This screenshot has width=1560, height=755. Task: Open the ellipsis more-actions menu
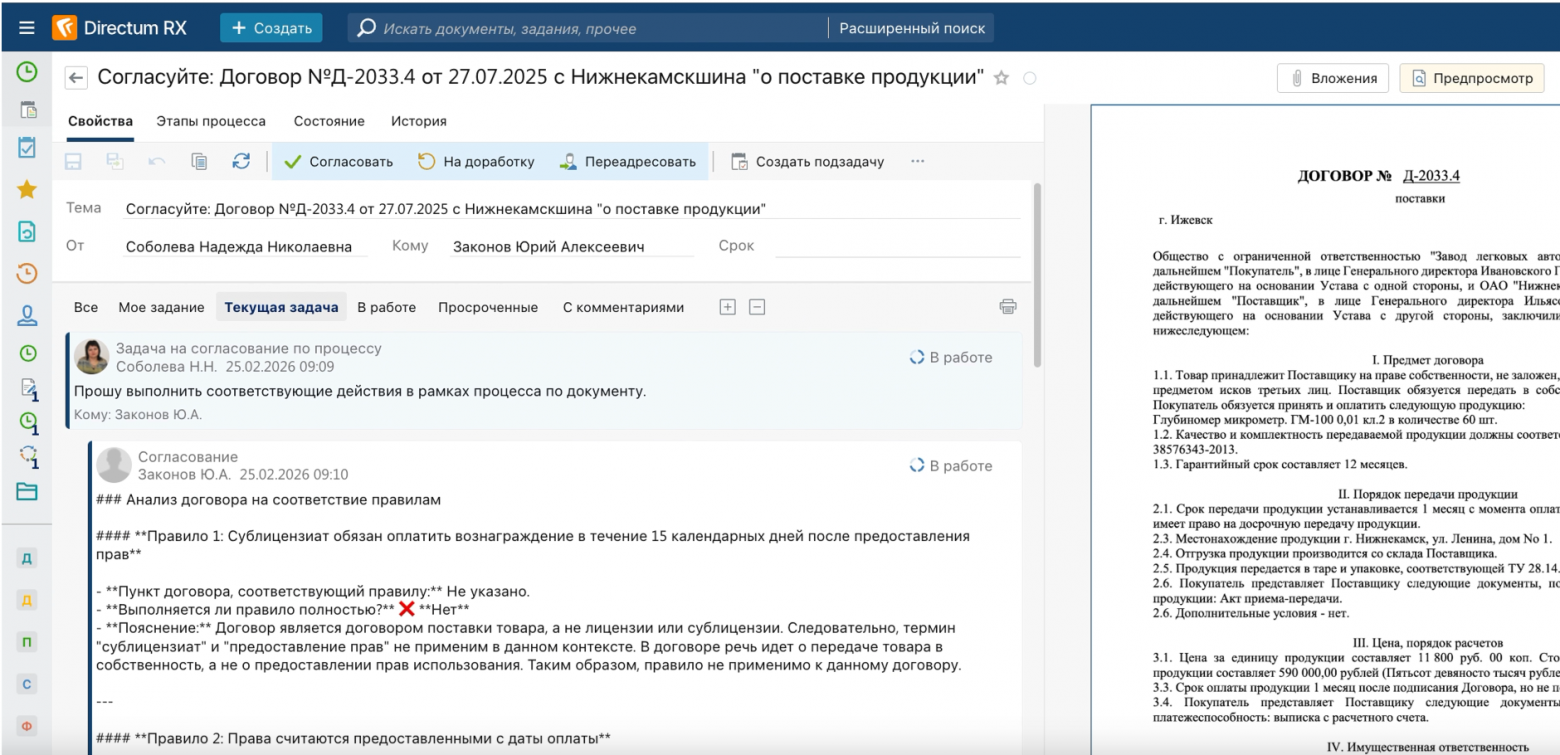click(x=917, y=160)
